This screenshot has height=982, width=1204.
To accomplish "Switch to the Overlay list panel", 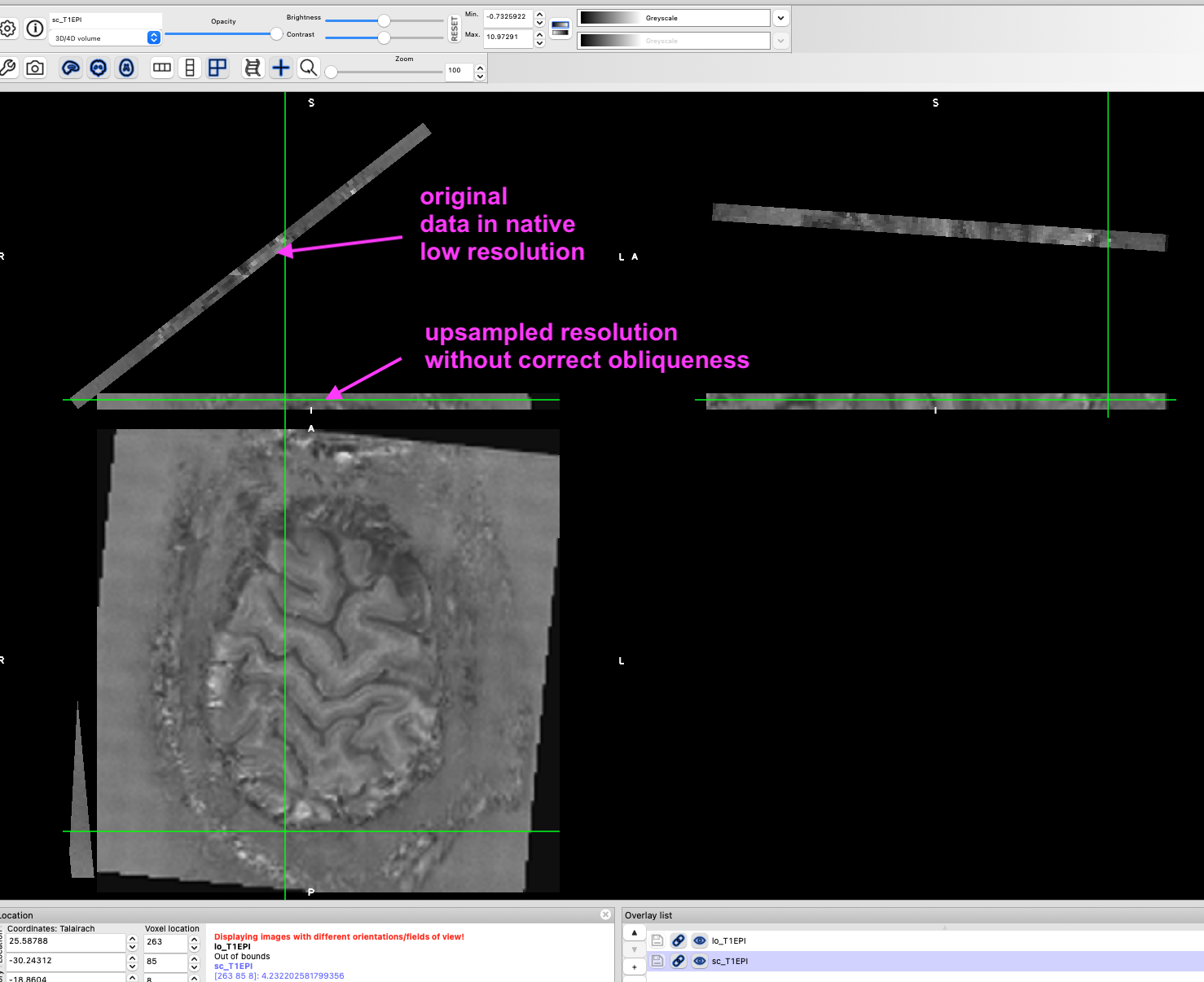I will pos(648,914).
